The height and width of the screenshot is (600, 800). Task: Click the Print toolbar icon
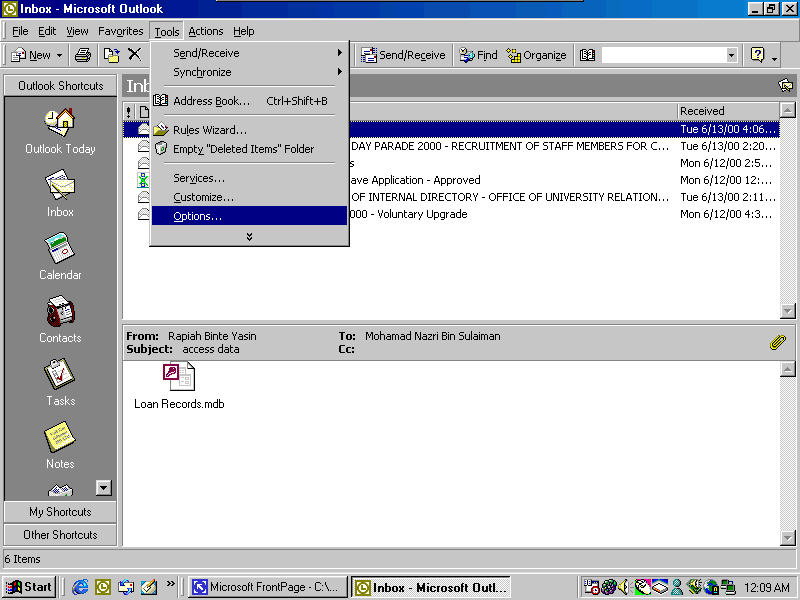coord(83,55)
